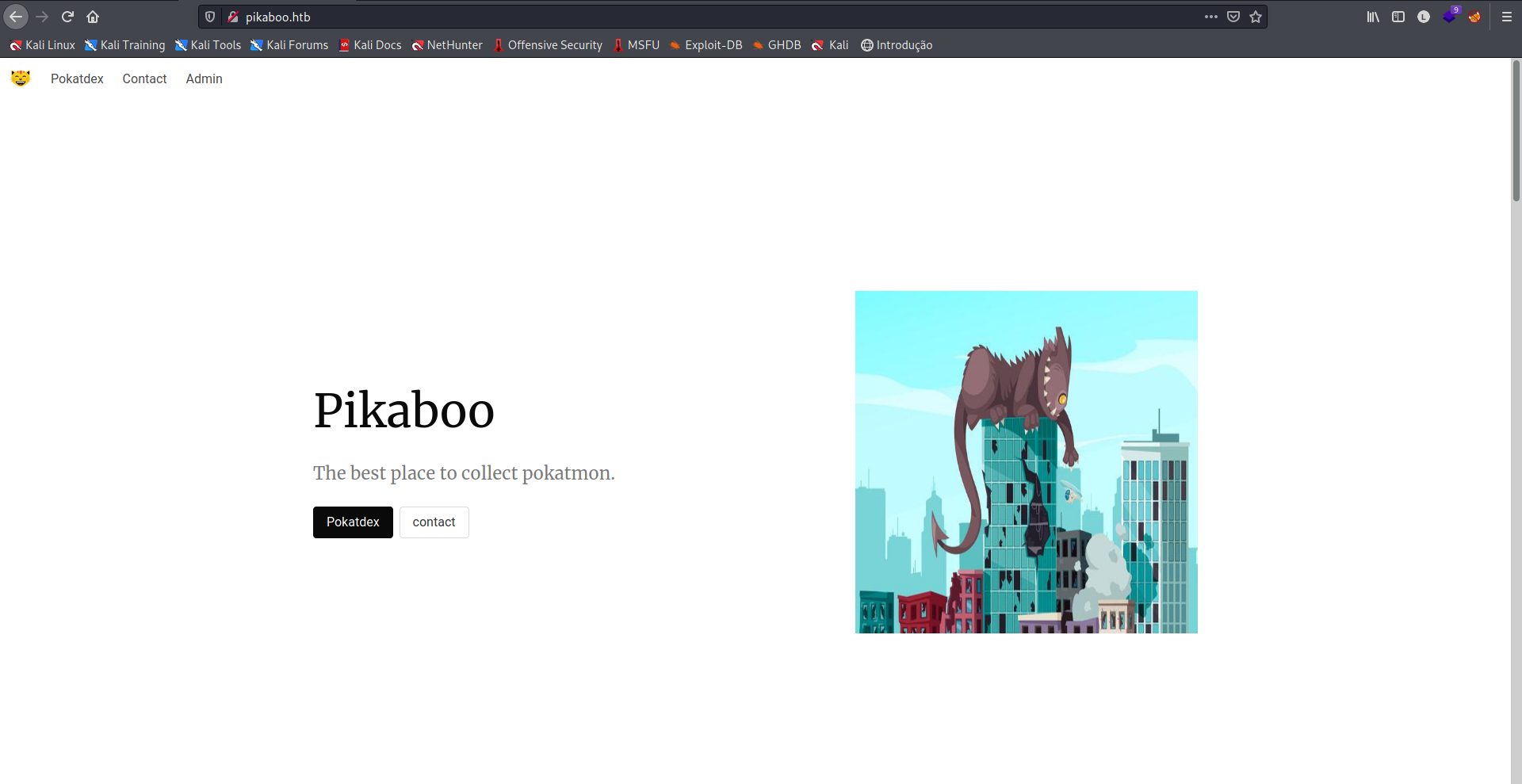Save page to Pocket
The image size is (1522, 784).
(1233, 17)
